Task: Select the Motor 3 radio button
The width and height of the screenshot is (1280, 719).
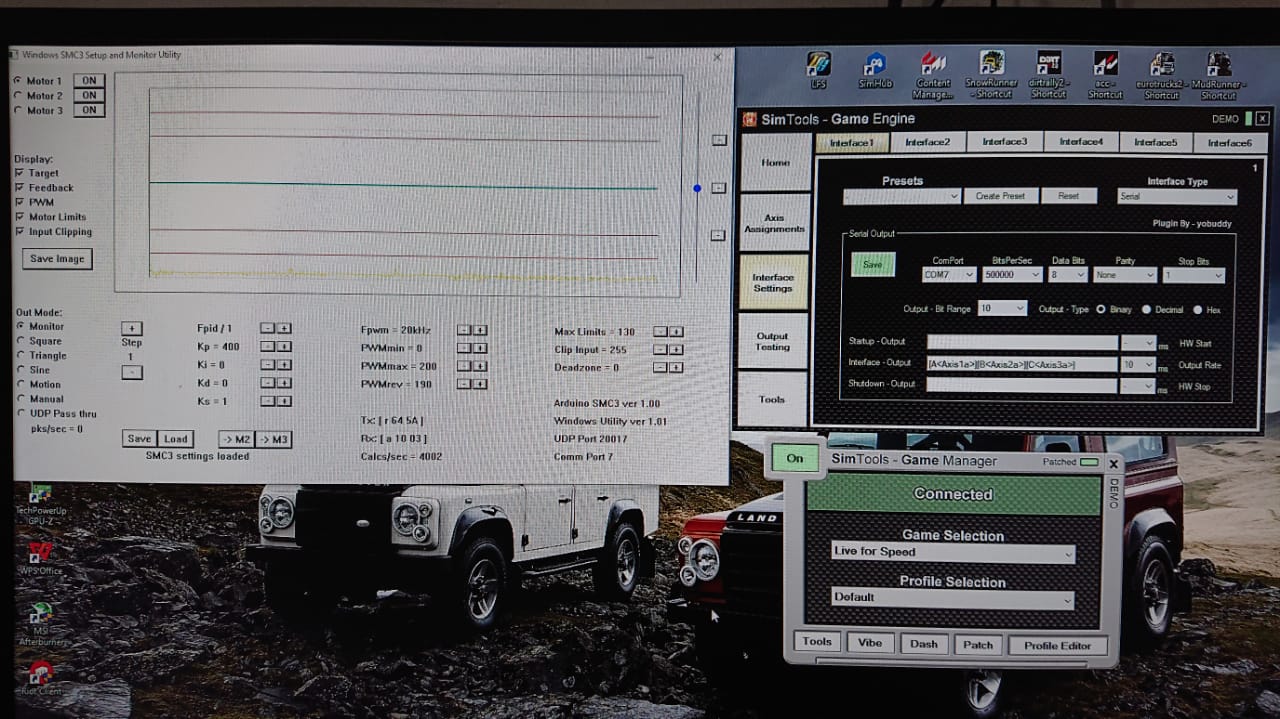Action: point(17,111)
